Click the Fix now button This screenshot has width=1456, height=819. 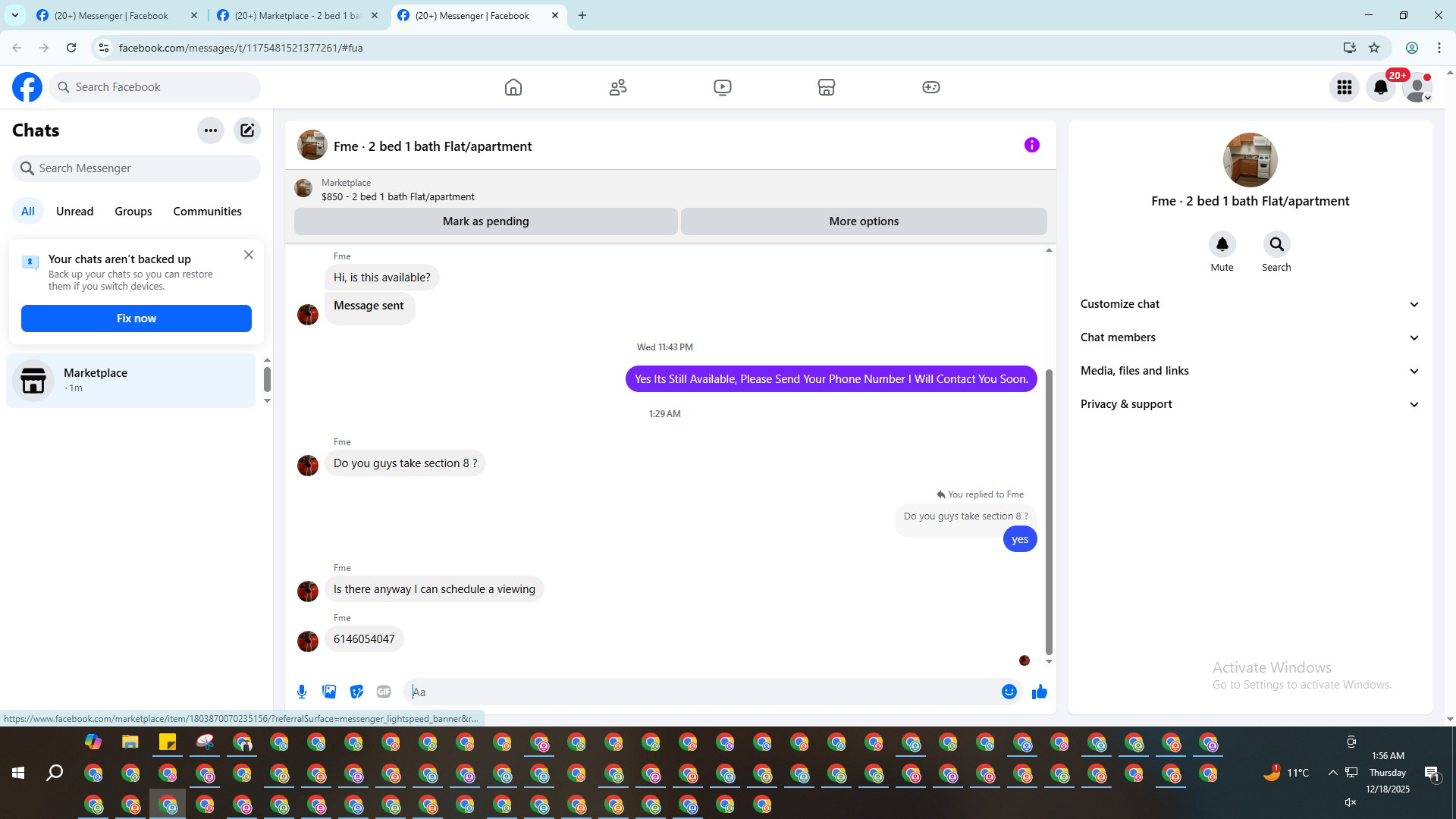pyautogui.click(x=136, y=318)
